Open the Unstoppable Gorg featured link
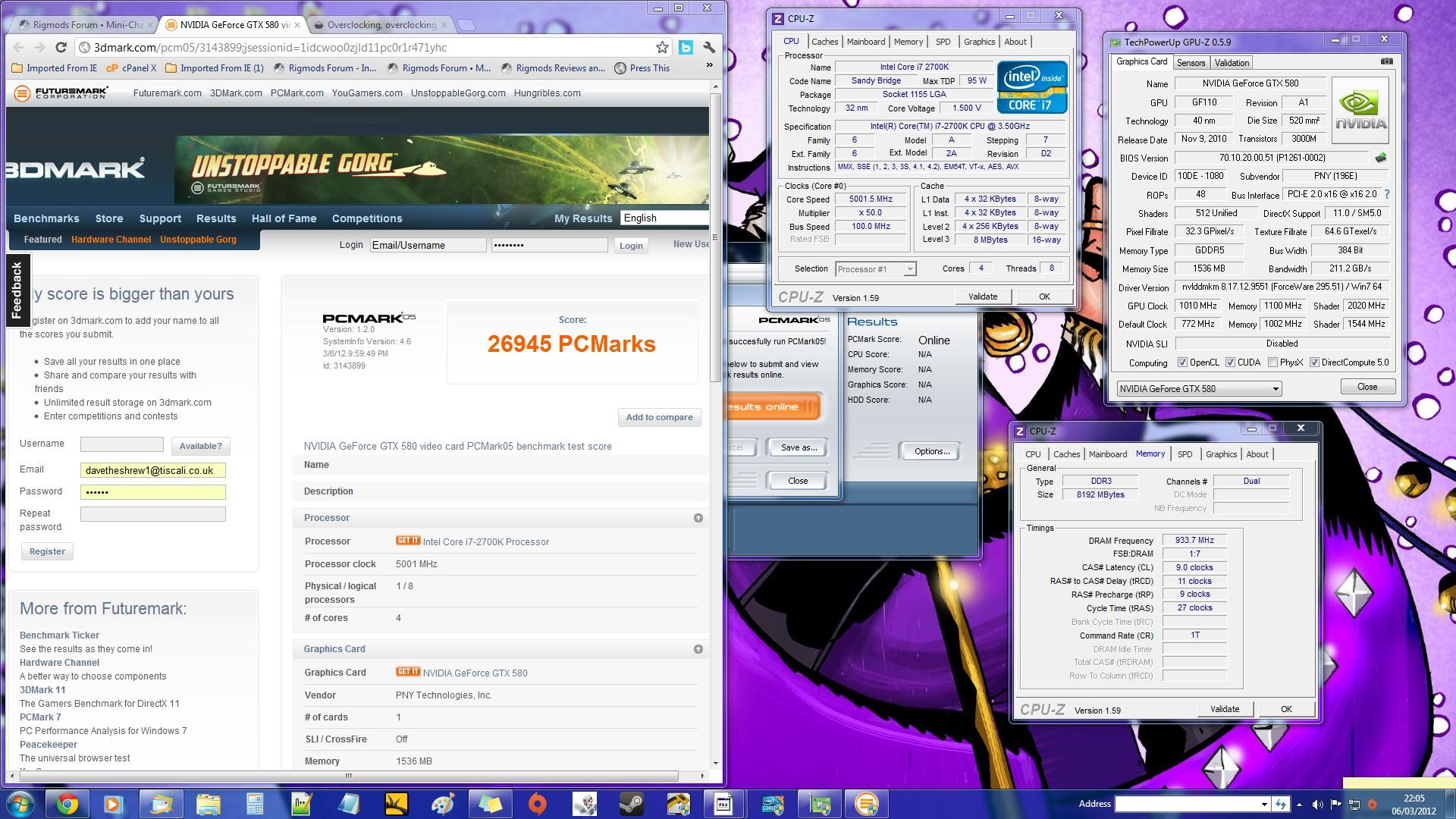Screen dimensions: 1456x819 tap(198, 240)
